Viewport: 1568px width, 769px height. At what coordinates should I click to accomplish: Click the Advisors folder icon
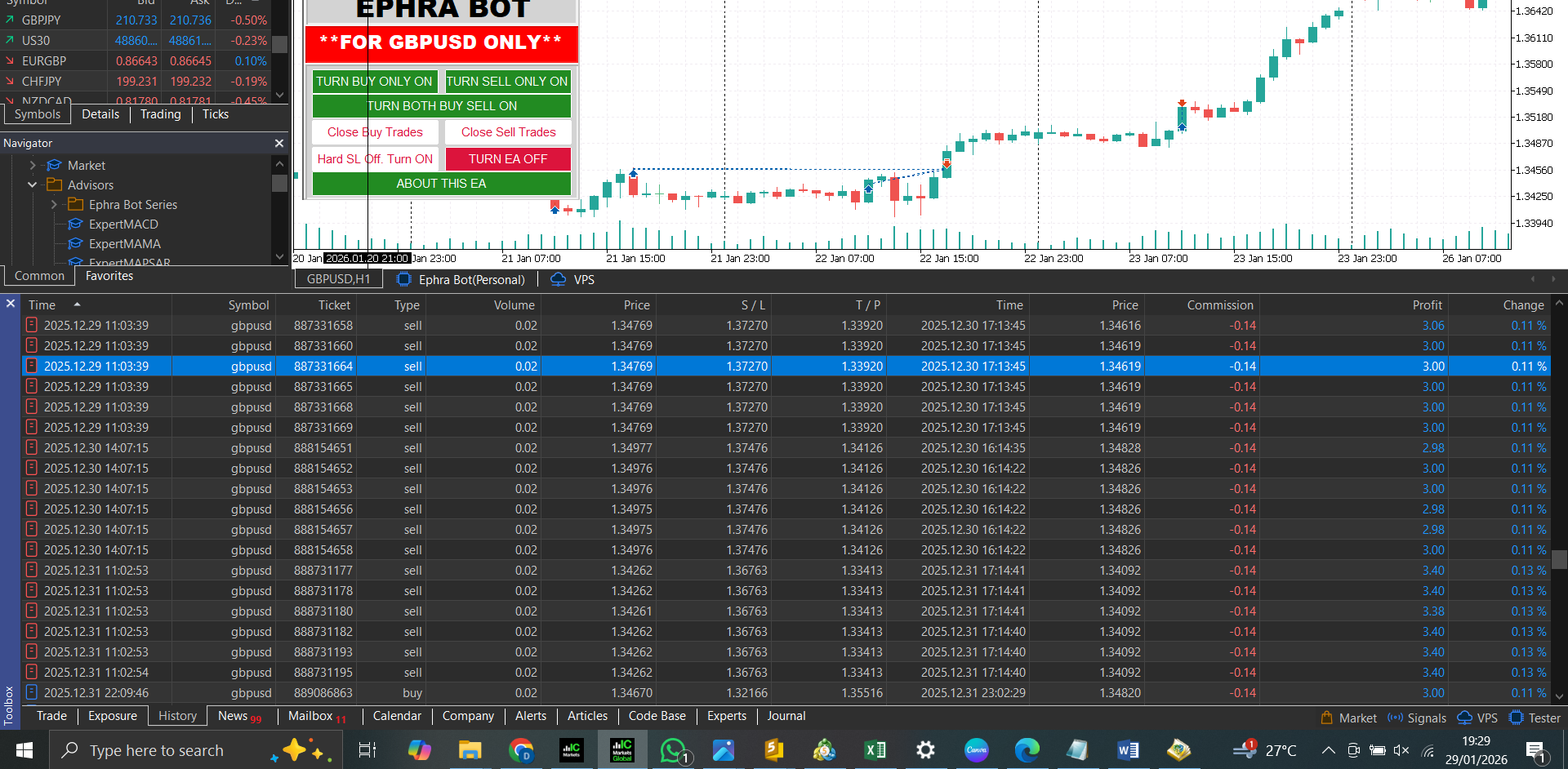point(55,184)
